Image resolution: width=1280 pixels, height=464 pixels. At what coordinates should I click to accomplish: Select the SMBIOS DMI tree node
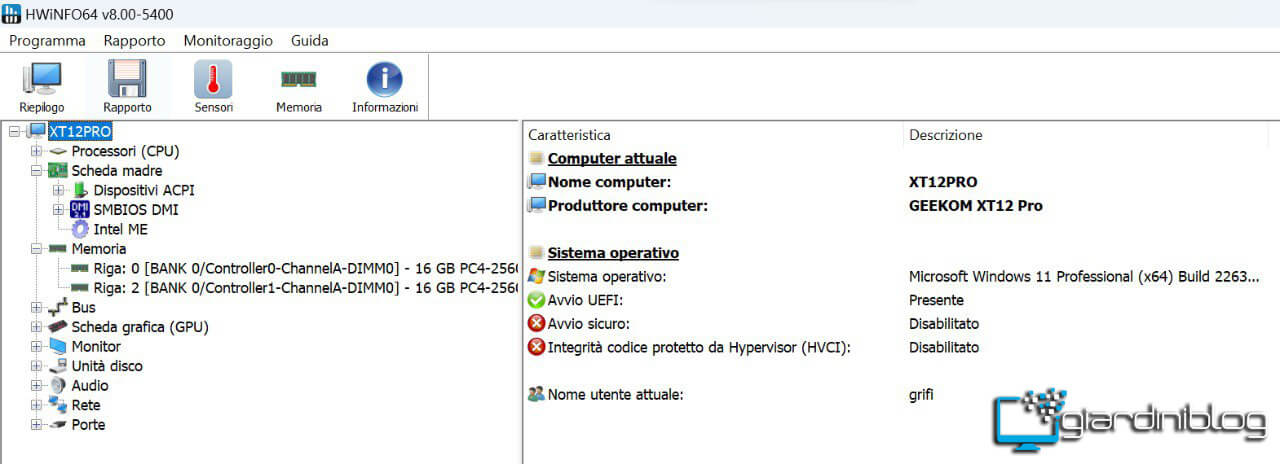pyautogui.click(x=136, y=210)
